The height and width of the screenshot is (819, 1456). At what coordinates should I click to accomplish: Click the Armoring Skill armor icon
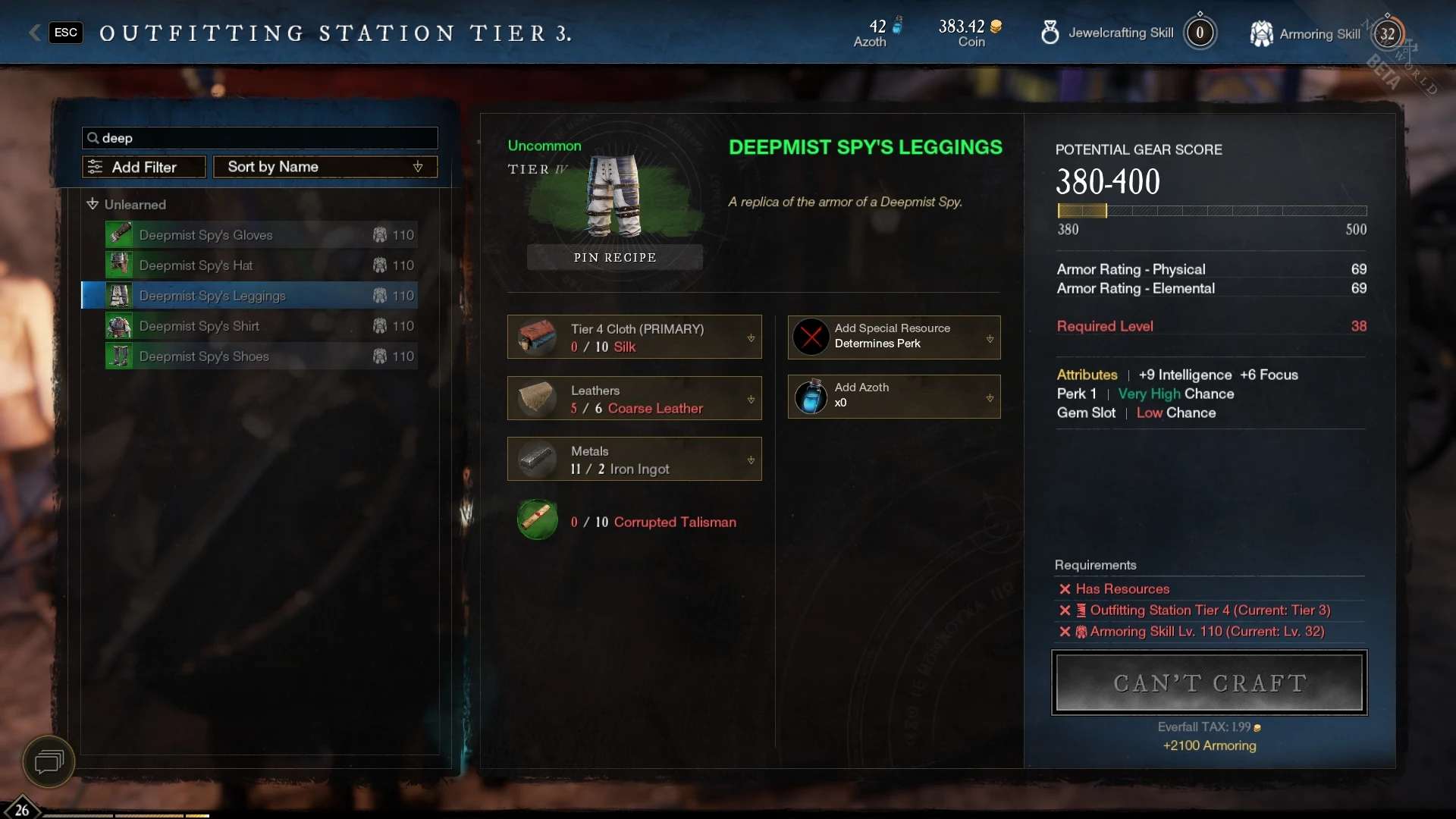[1261, 33]
